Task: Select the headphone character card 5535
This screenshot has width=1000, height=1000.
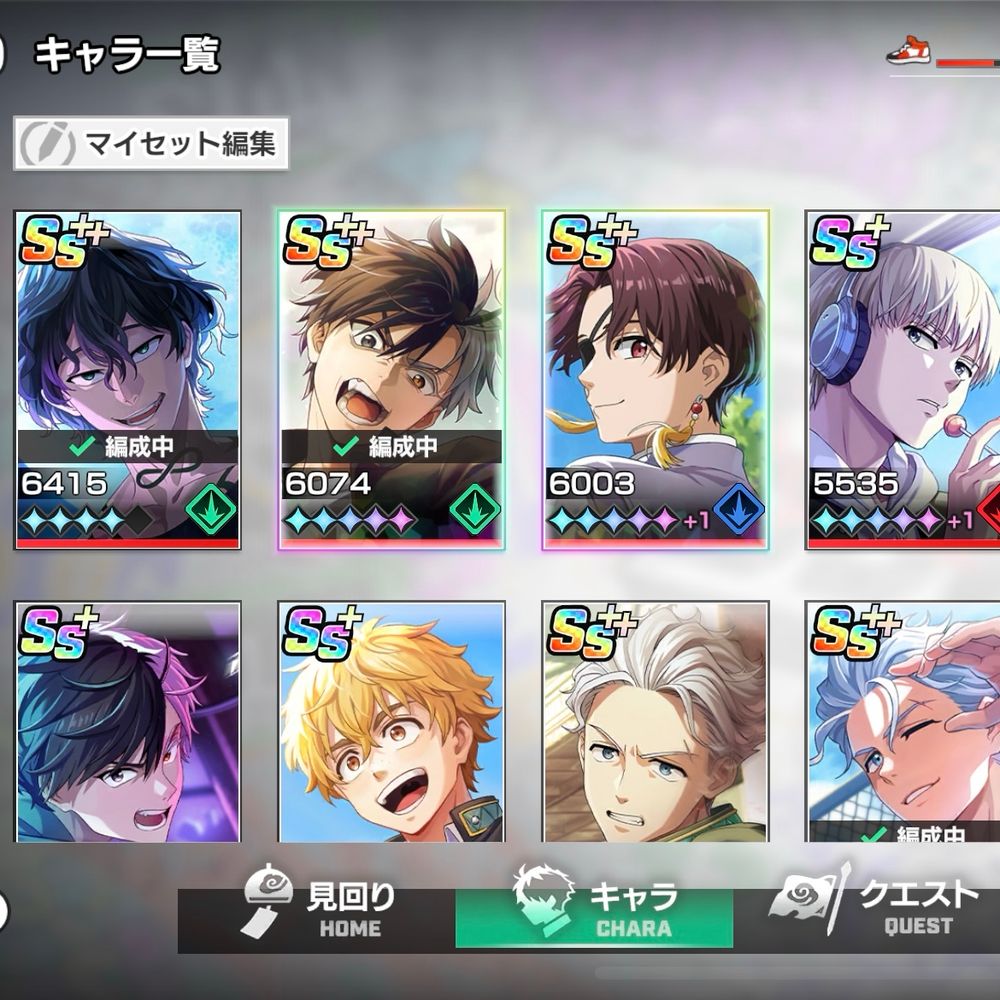Action: (902, 379)
